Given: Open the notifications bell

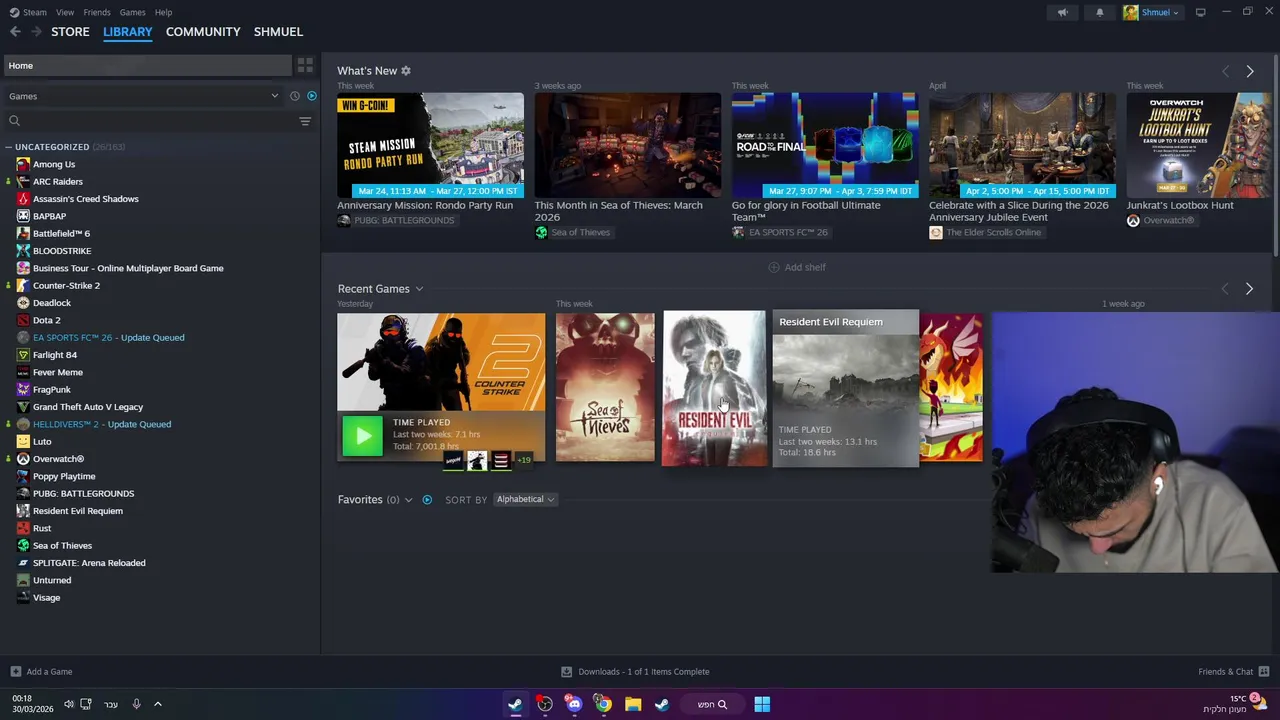Looking at the screenshot, I should (x=1100, y=12).
